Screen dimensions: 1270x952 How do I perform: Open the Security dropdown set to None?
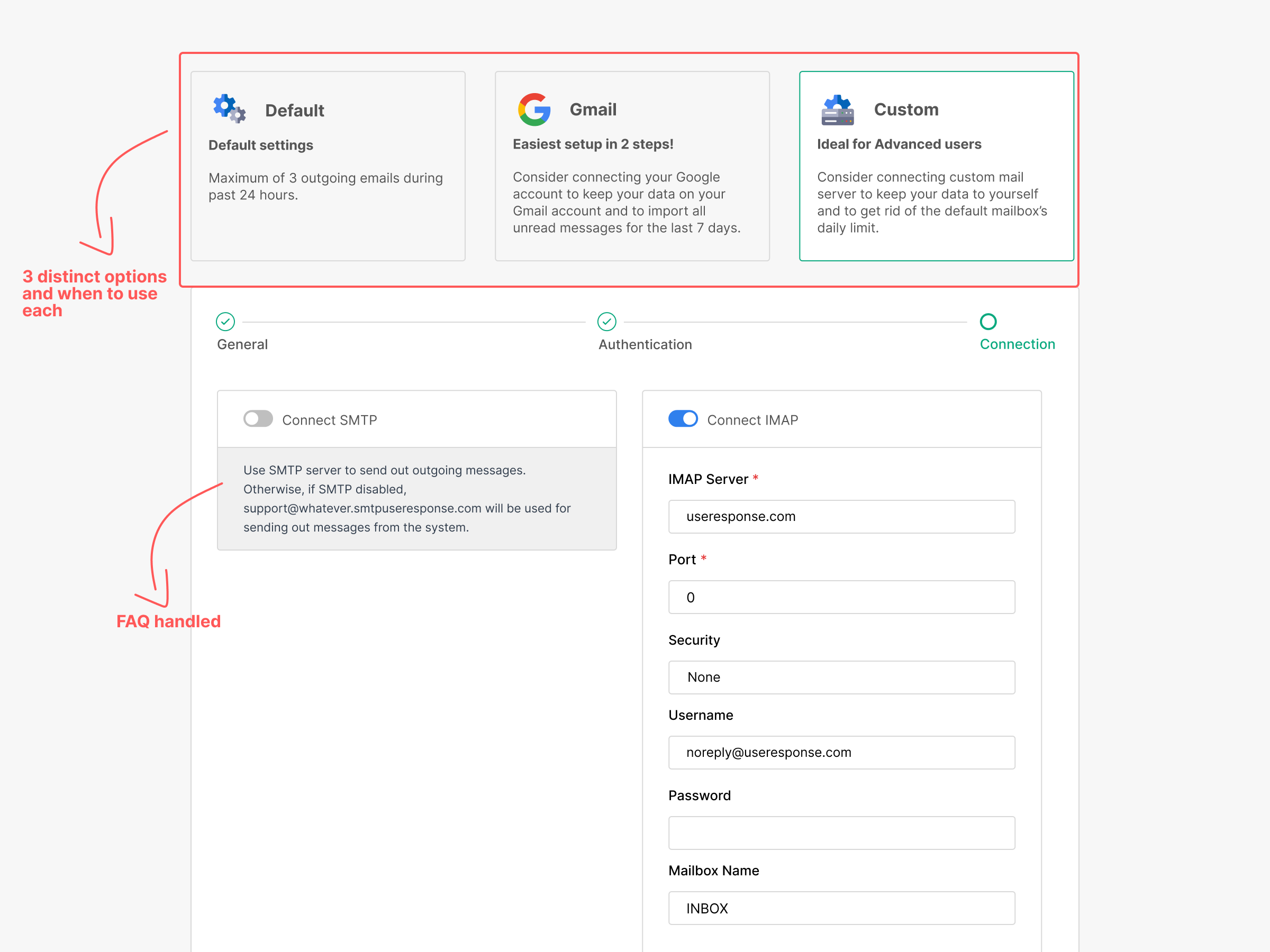coord(842,677)
